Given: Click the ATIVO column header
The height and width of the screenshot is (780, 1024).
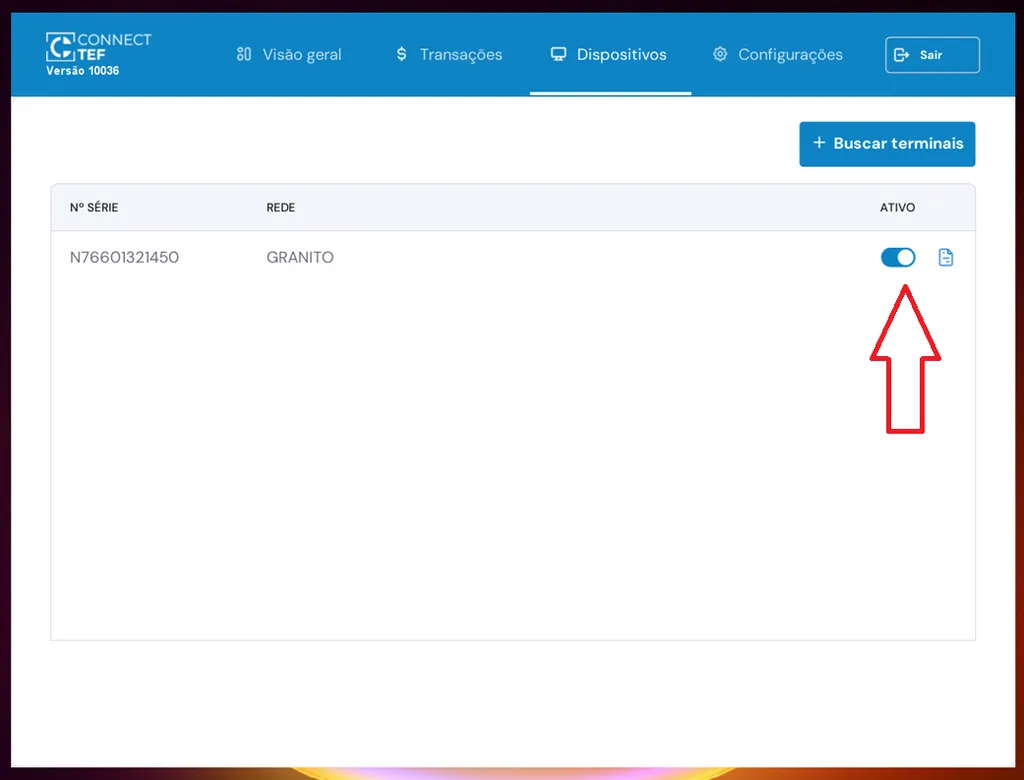Looking at the screenshot, I should point(897,208).
